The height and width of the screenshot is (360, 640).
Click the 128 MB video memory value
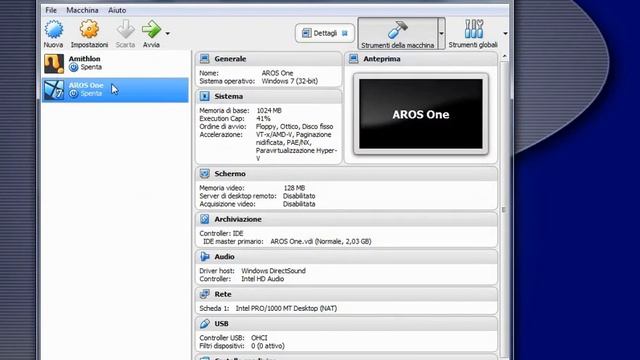tap(294, 188)
